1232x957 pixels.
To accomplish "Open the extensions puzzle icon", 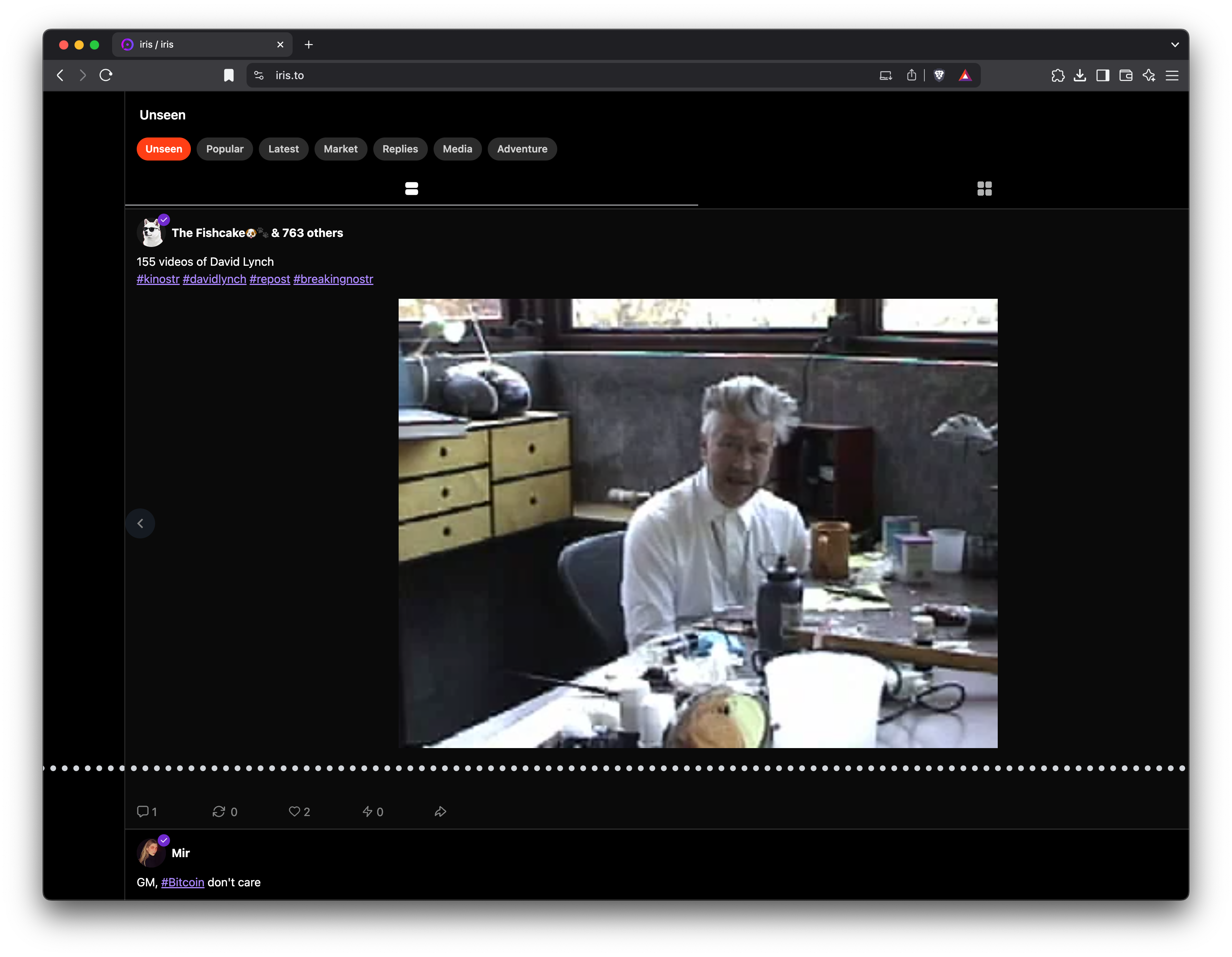I will (x=1058, y=75).
